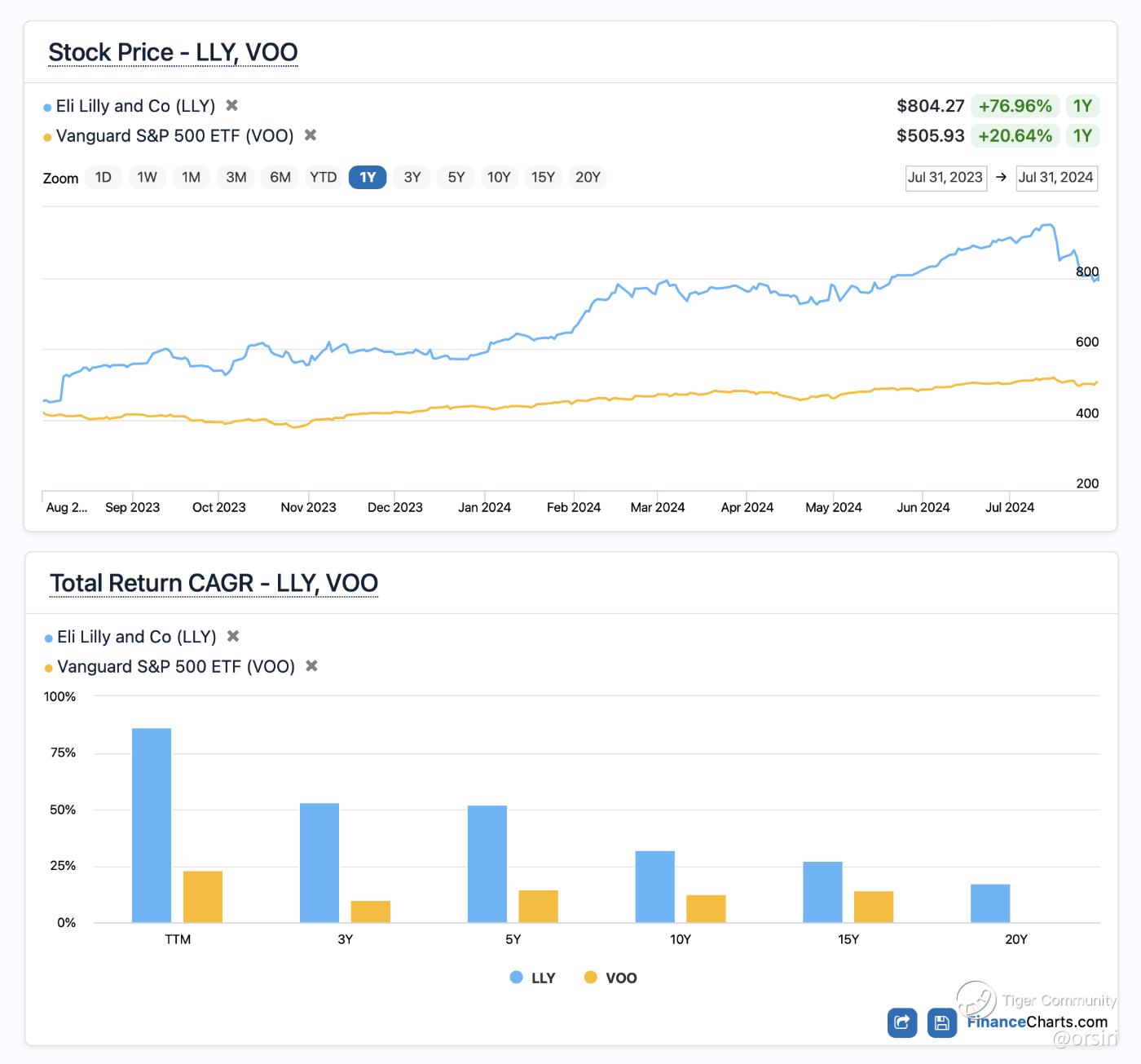Screen dimensions: 1141x1064
Task: Click Vanguard S&P 500 ETF label in Total Return chart
Action: (176, 666)
